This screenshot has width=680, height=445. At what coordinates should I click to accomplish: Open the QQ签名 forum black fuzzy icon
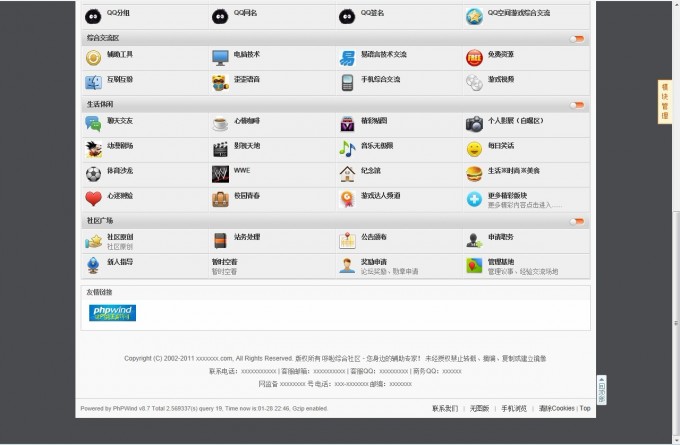pos(347,17)
